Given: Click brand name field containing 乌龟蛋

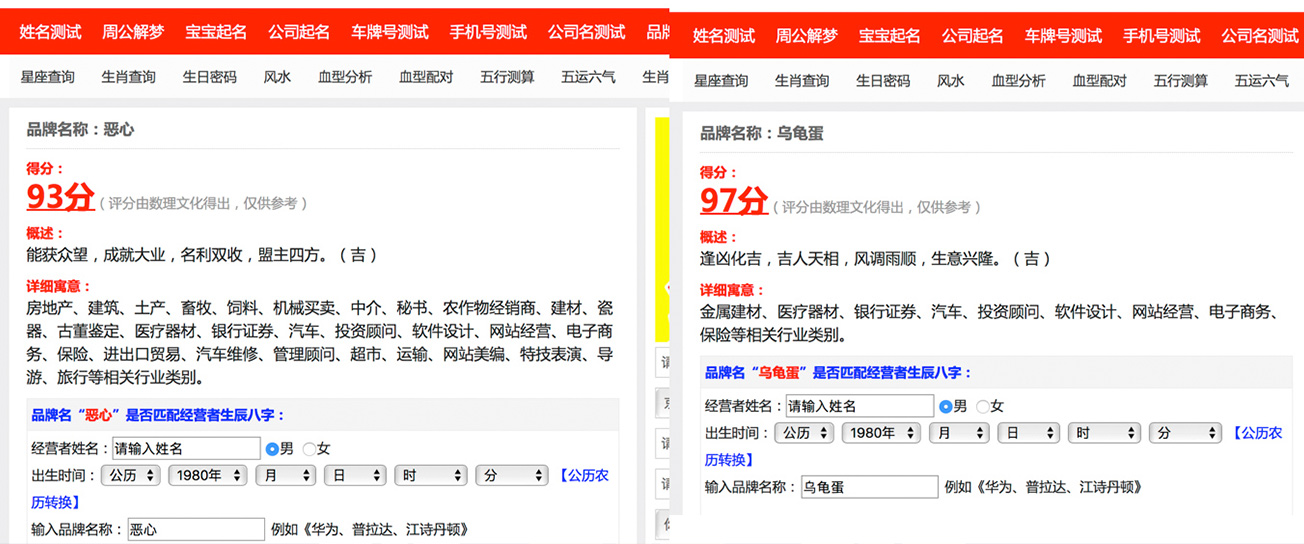Looking at the screenshot, I should 869,487.
